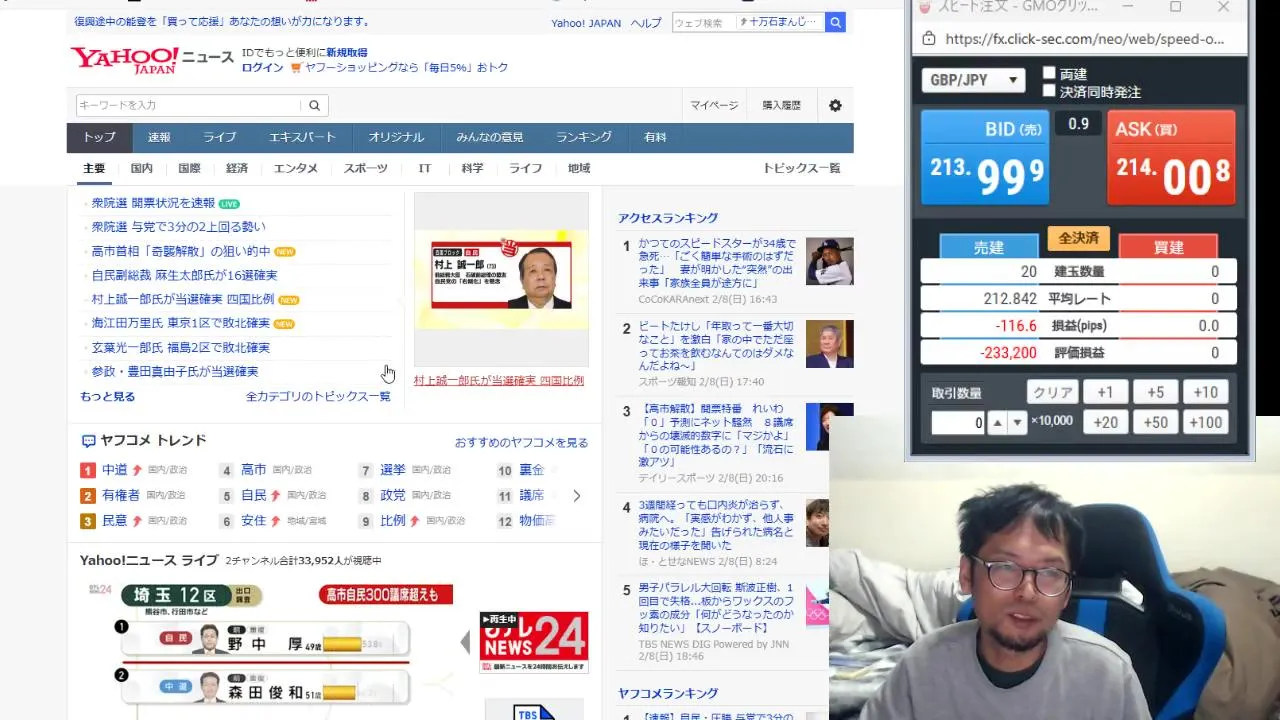Click the +10 quantity button
Viewport: 1280px width, 720px height.
pyautogui.click(x=1205, y=392)
